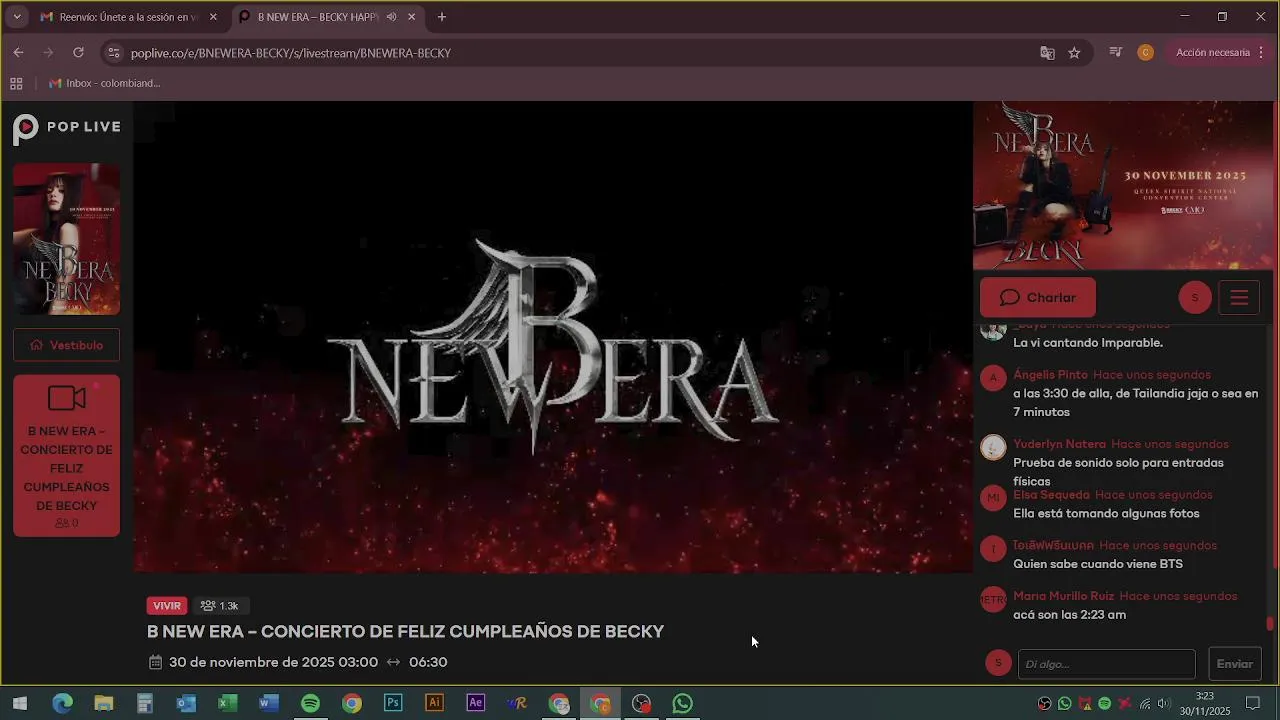The width and height of the screenshot is (1280, 720).
Task: Click the address bar URL
Action: (291, 53)
